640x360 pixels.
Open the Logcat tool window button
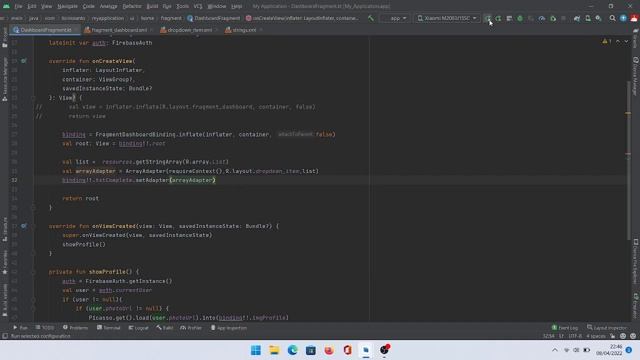[x=139, y=328]
